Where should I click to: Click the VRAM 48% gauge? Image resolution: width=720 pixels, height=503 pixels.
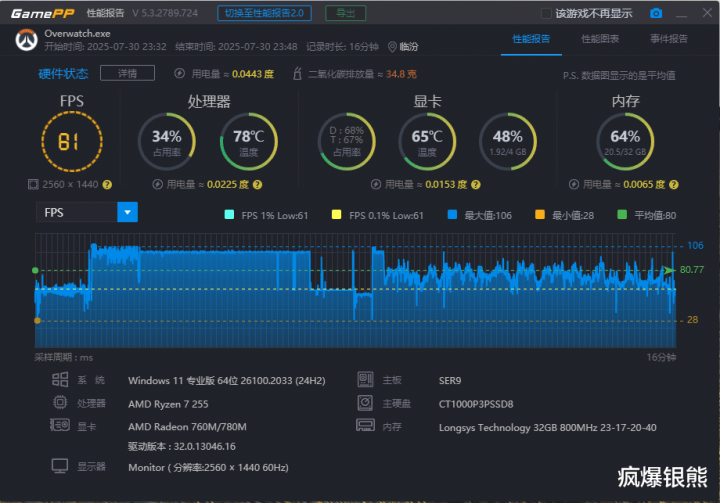pyautogui.click(x=508, y=141)
